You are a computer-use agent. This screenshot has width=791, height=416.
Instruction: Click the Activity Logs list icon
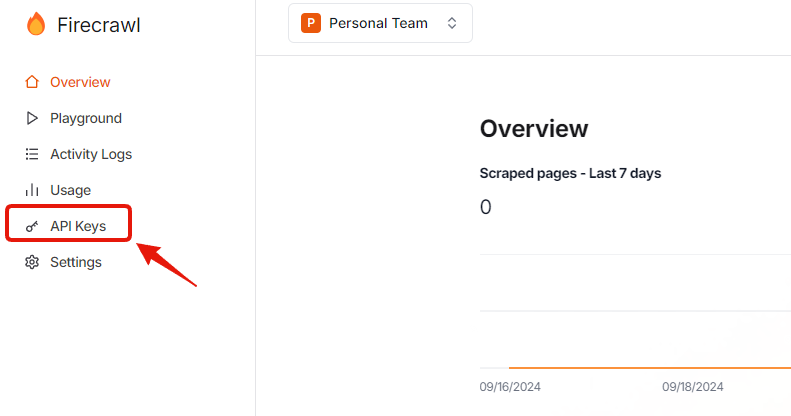click(32, 154)
